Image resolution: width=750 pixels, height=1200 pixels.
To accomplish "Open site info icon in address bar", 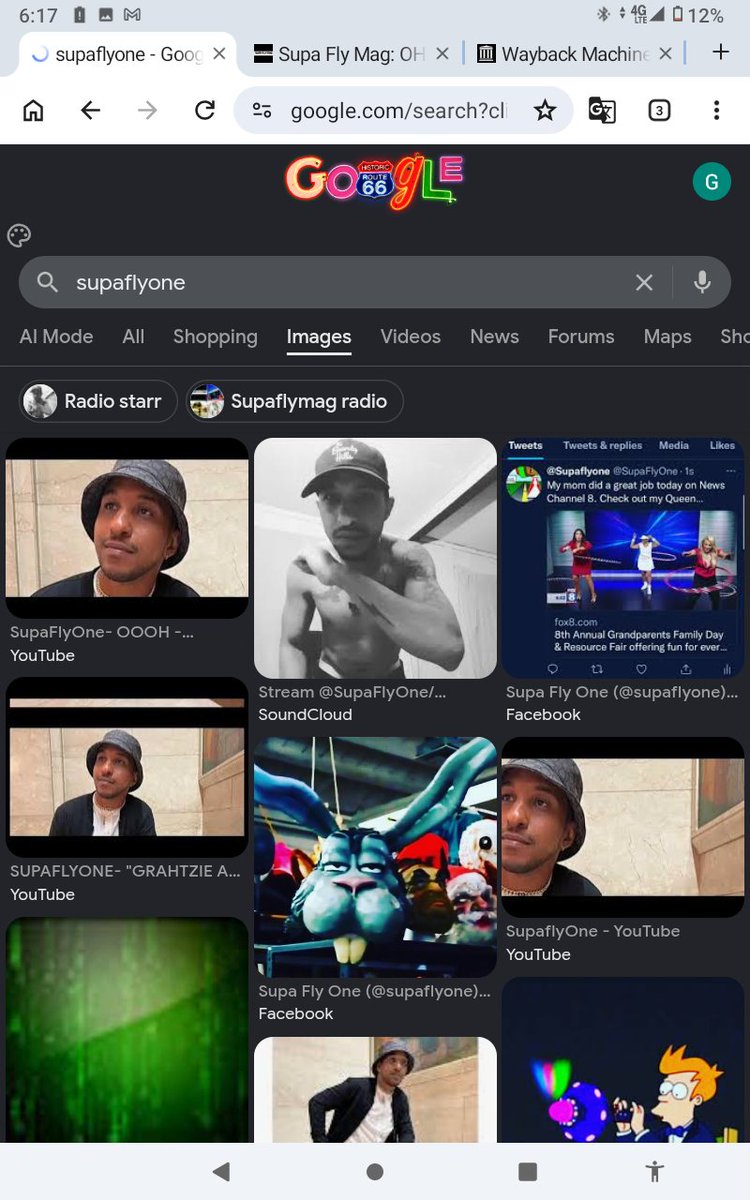I will point(262,110).
